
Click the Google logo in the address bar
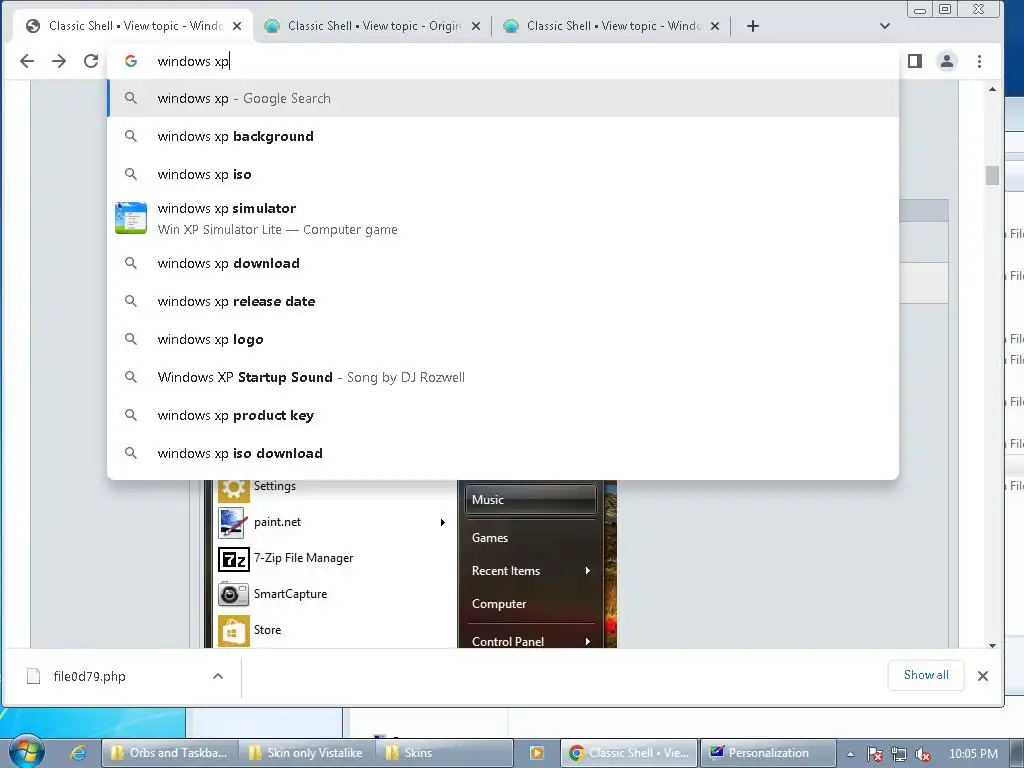[131, 61]
